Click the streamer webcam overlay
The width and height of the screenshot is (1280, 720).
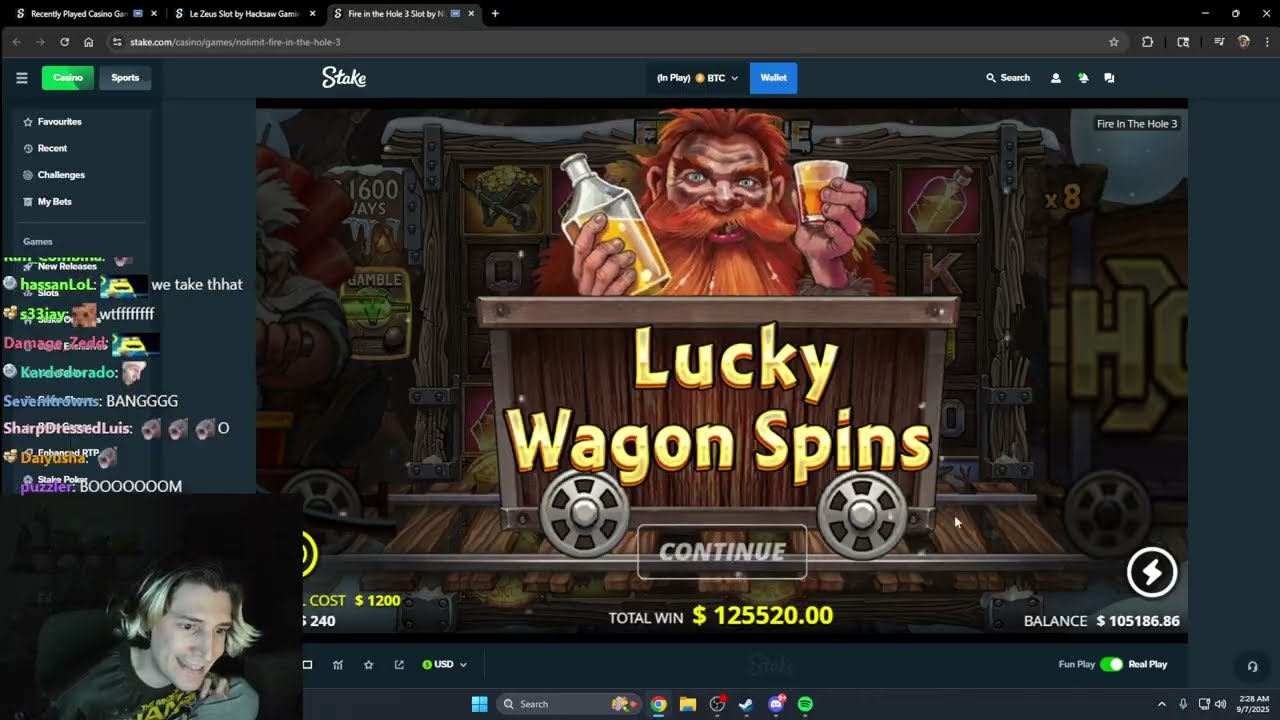pyautogui.click(x=150, y=605)
